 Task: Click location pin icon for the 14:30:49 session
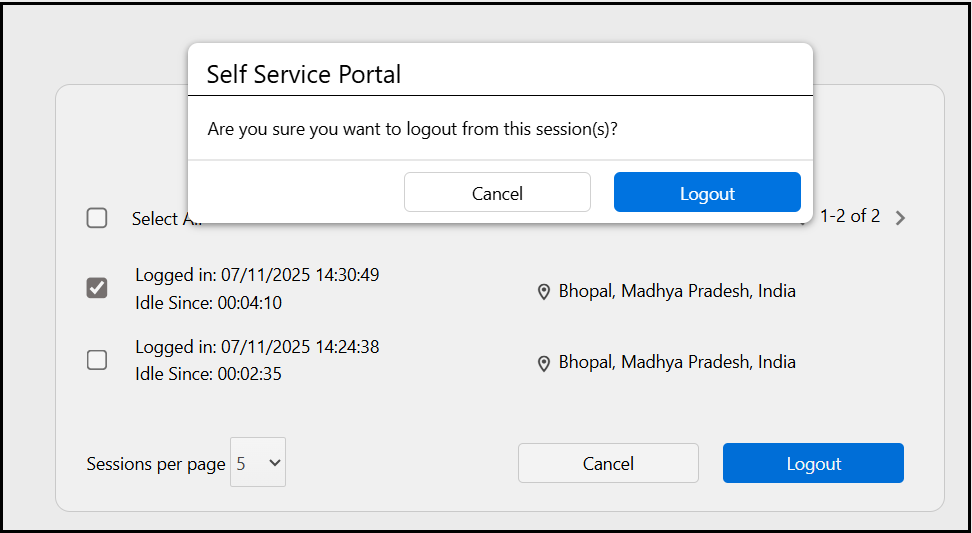pos(544,292)
